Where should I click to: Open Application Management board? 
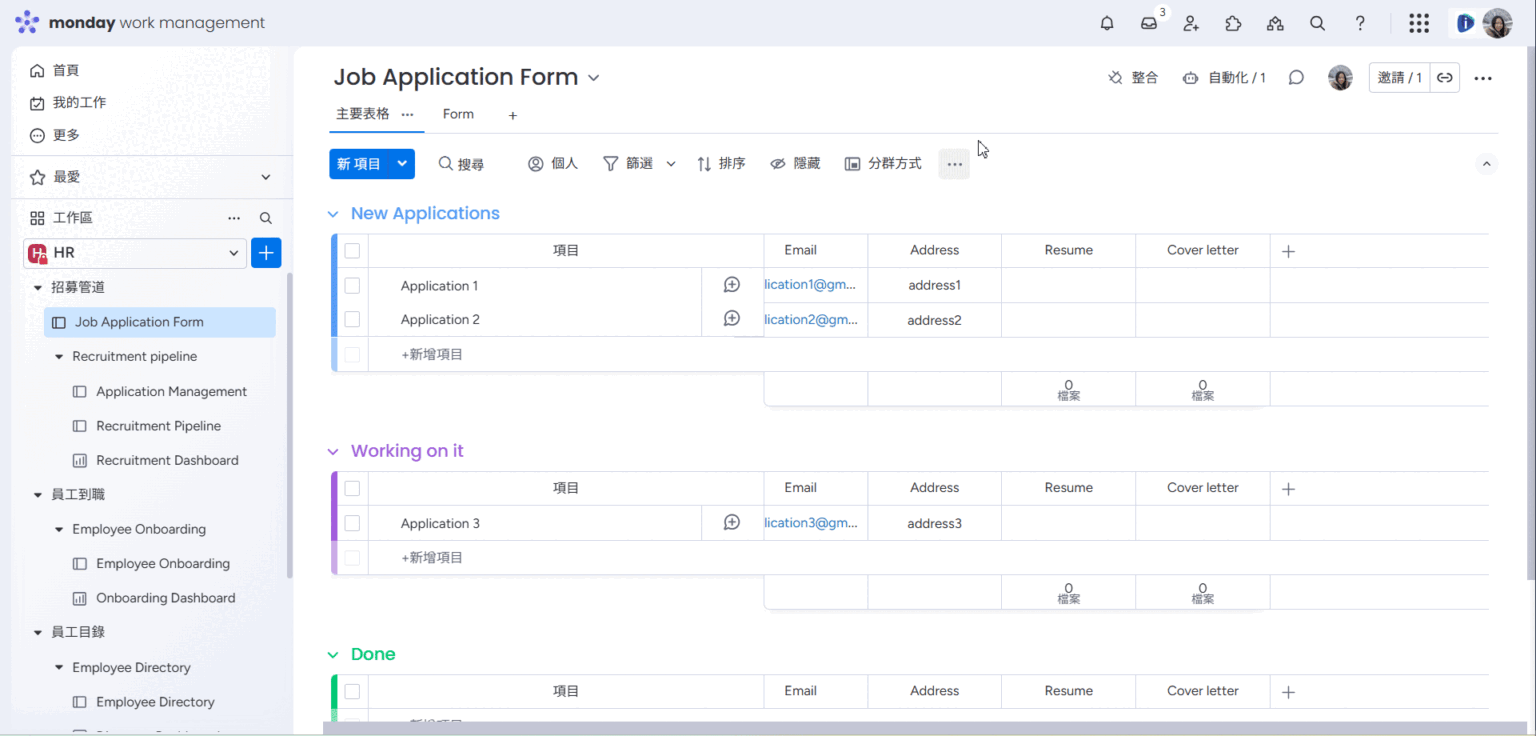(171, 392)
